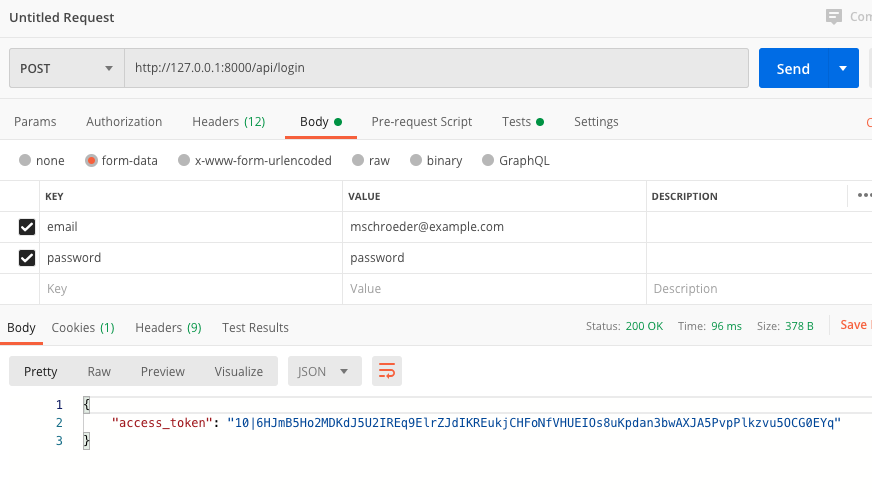872x497 pixels.
Task: Send the request with Send button
Action: pos(794,68)
